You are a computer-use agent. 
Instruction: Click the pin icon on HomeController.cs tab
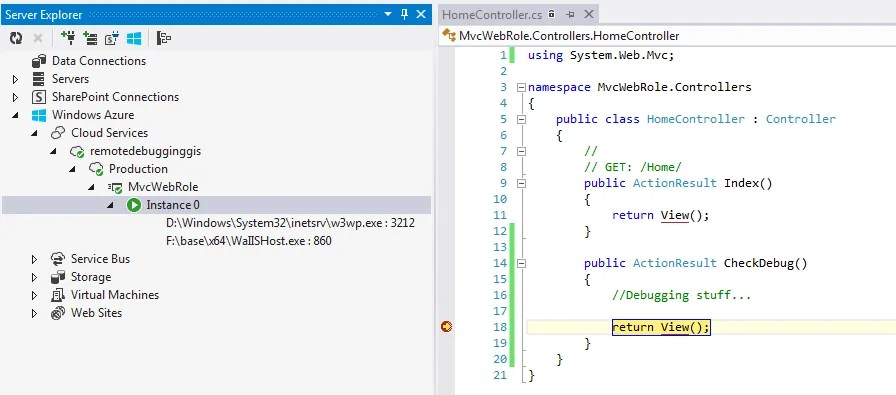pyautogui.click(x=570, y=14)
